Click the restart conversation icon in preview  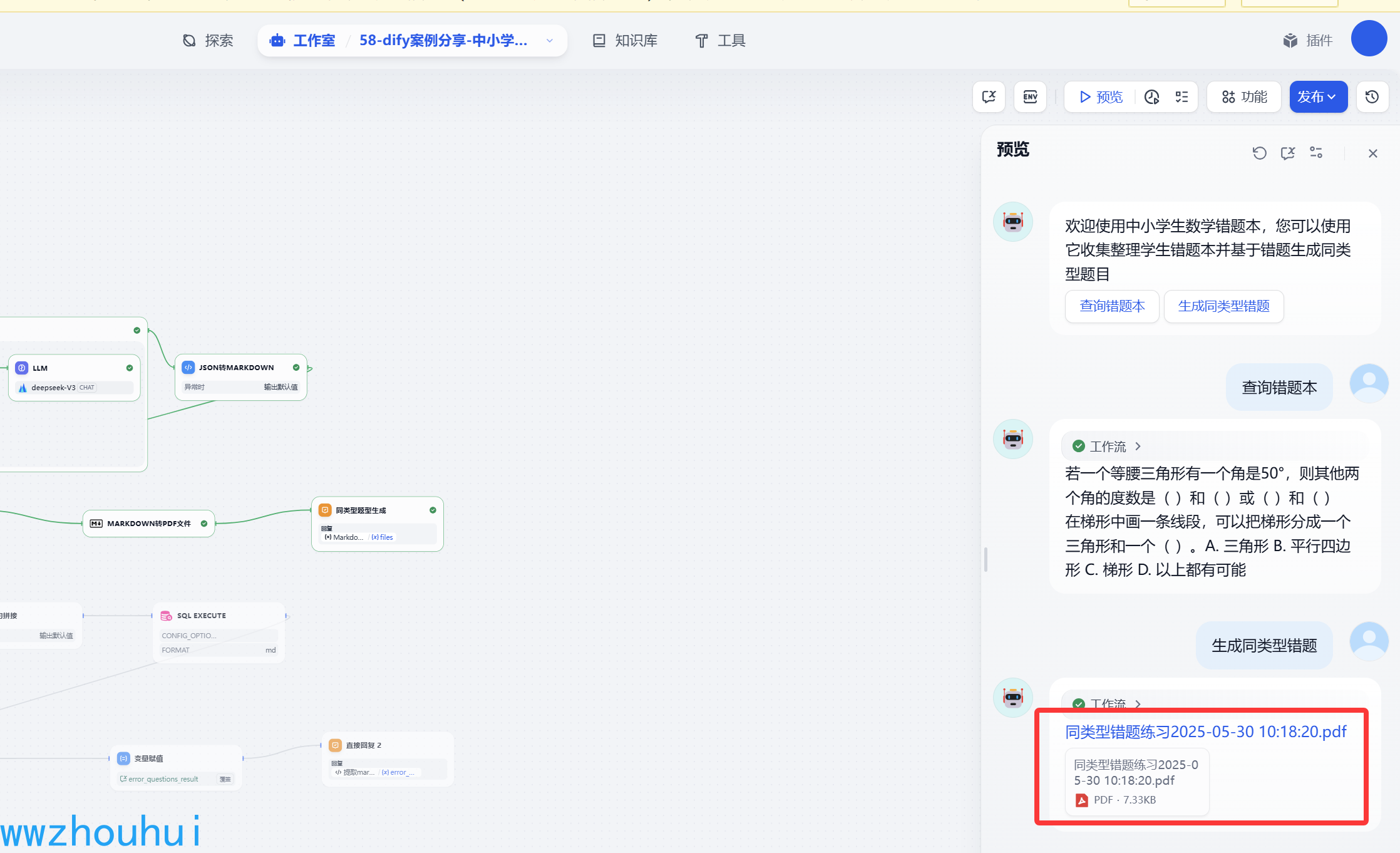pyautogui.click(x=1259, y=153)
